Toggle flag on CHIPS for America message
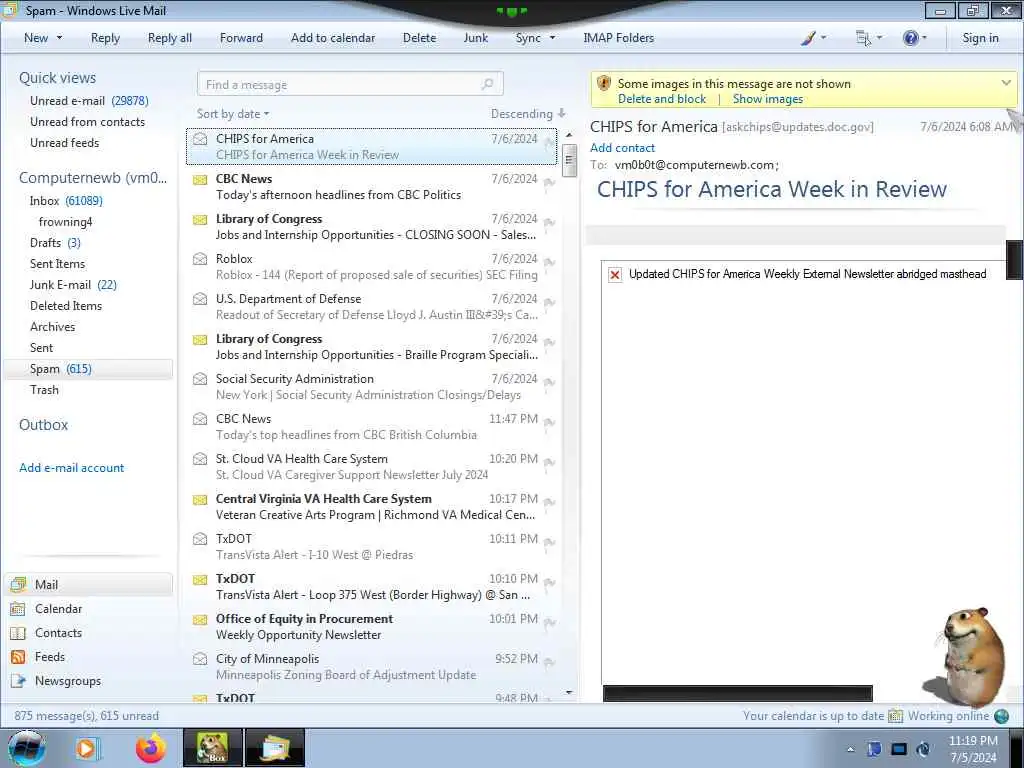The height and width of the screenshot is (768, 1024). click(549, 143)
